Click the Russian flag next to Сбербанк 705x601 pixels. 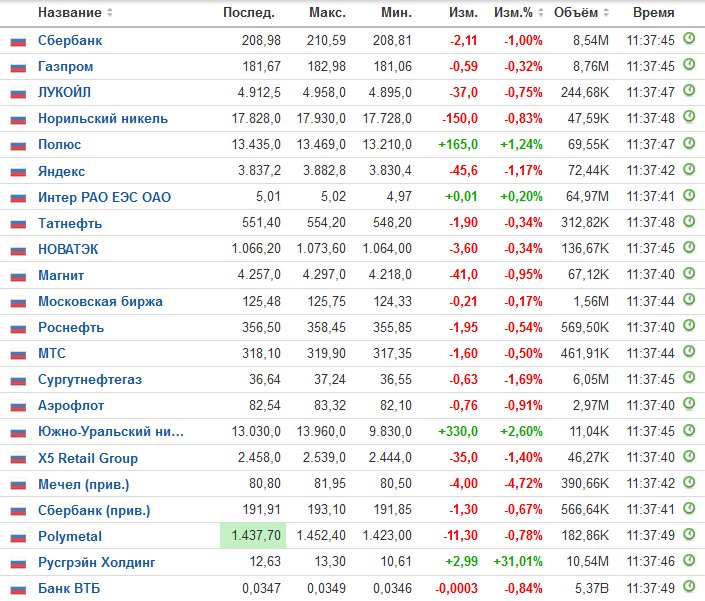point(18,42)
